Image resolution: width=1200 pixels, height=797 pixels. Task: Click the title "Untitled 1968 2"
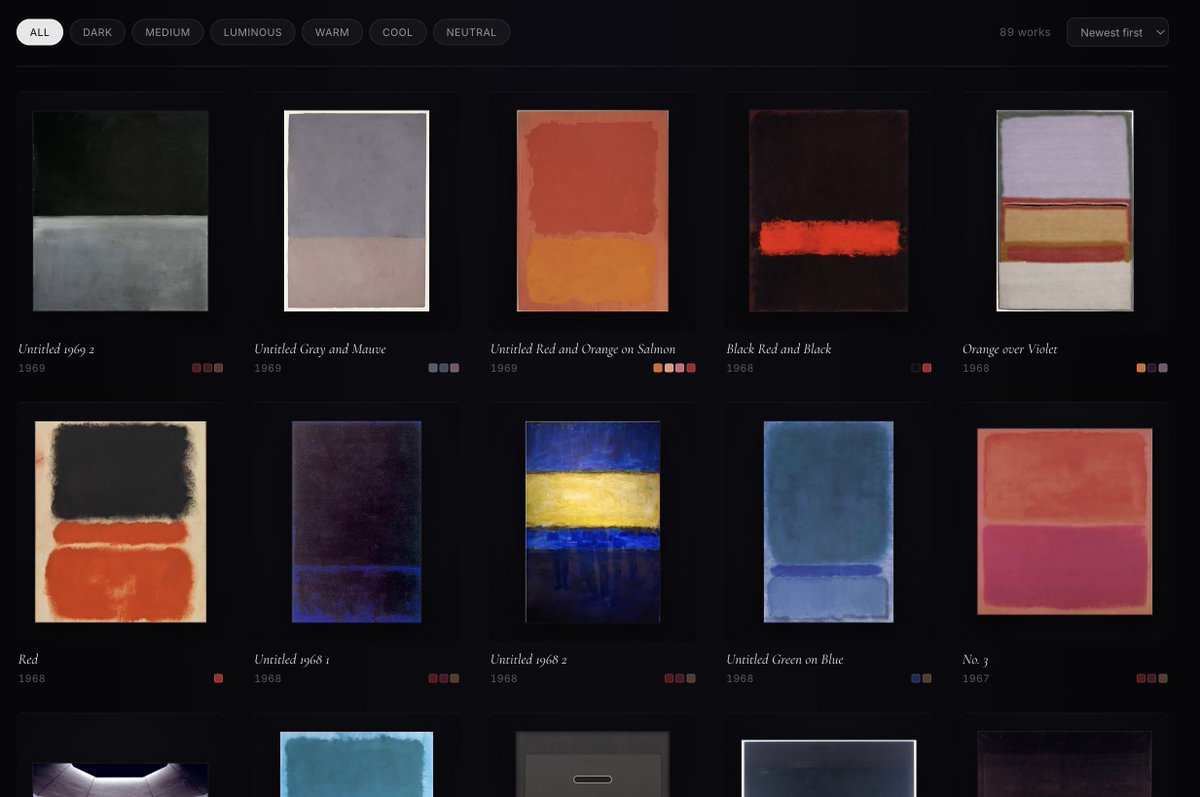click(529, 660)
